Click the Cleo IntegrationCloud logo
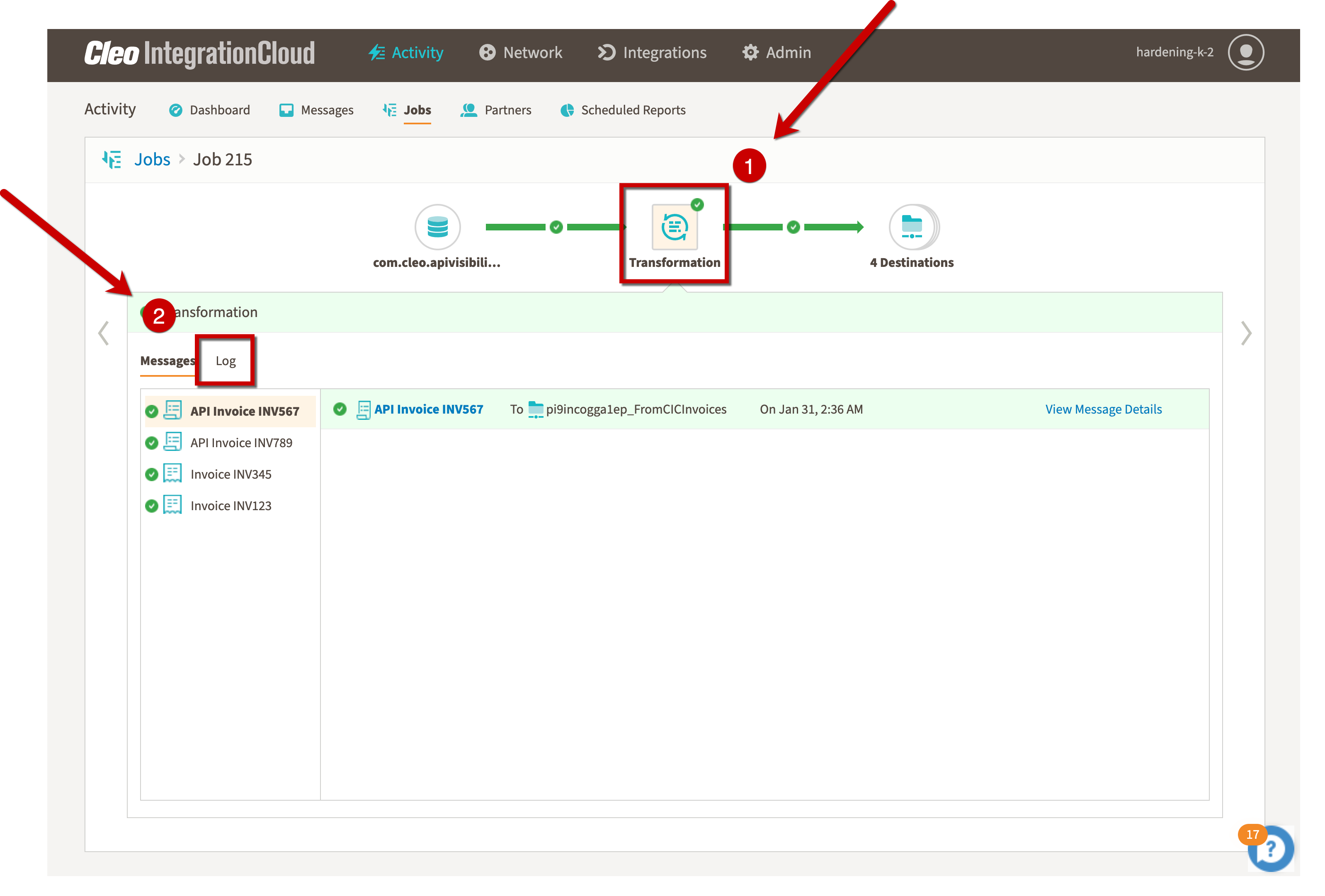 coord(199,53)
